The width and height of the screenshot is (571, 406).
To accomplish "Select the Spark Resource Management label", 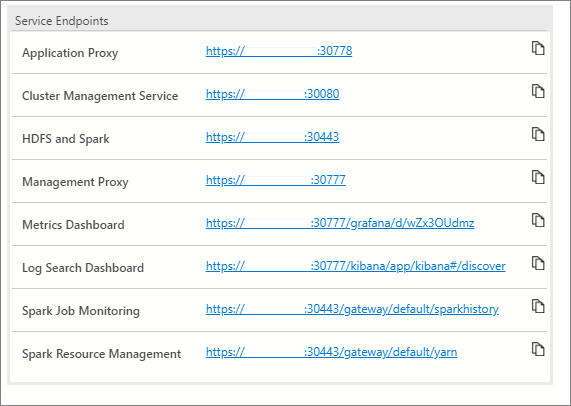I will 101,354.
